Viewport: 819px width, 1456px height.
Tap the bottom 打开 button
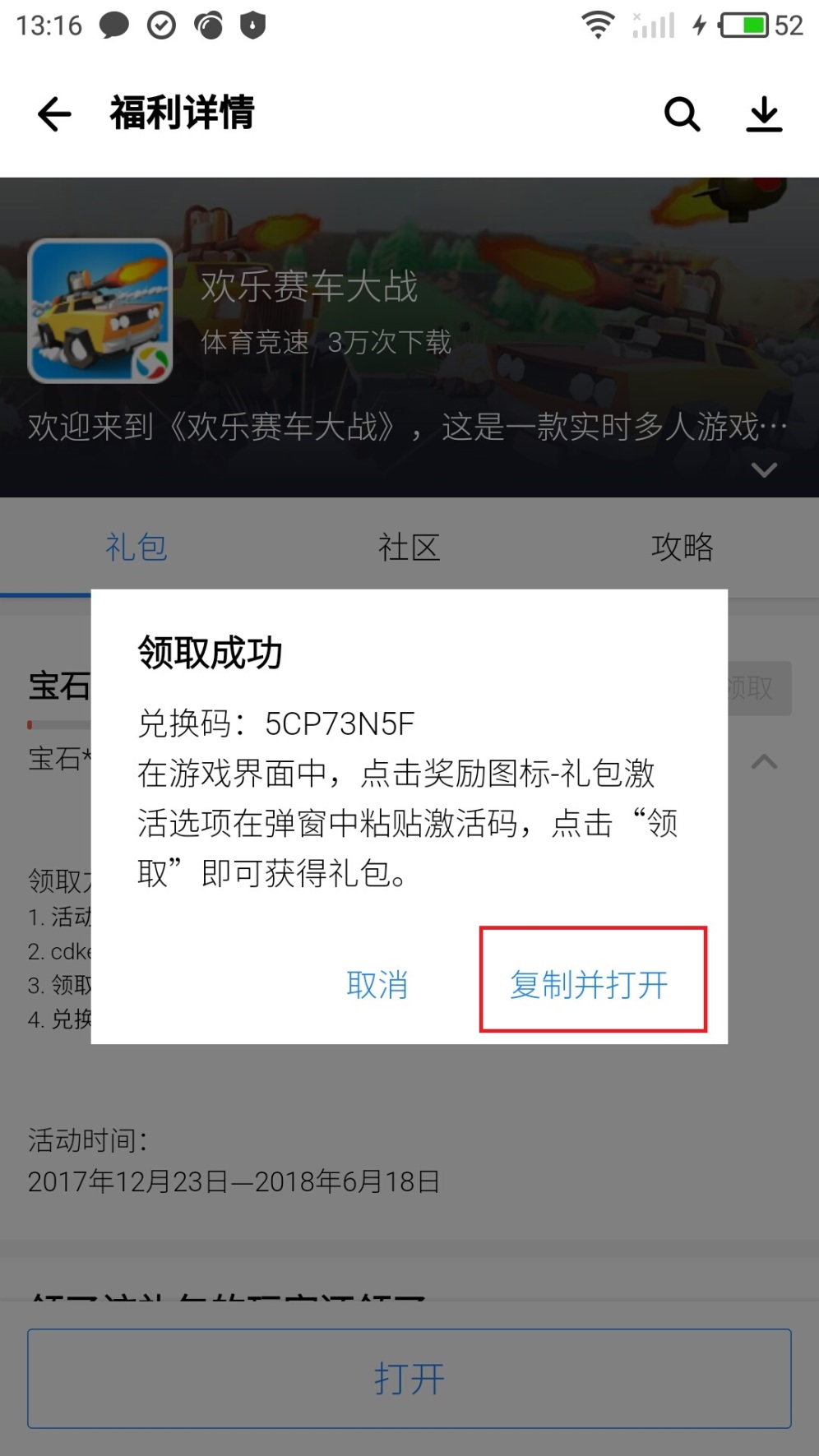[x=409, y=1379]
